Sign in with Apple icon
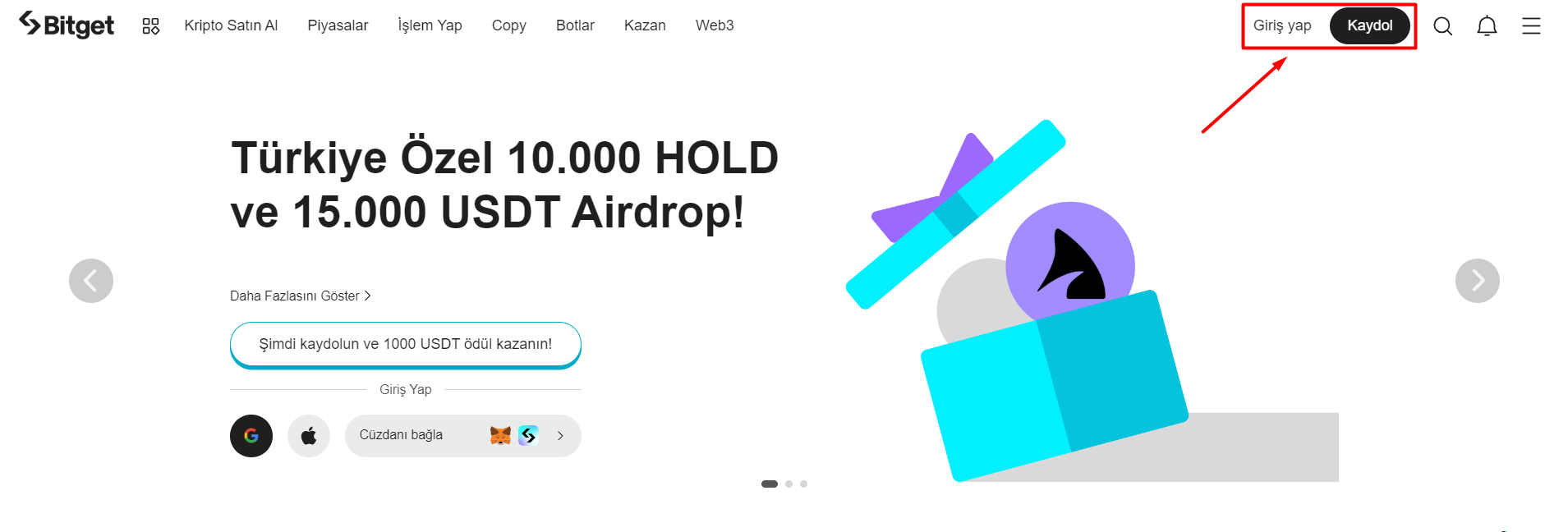Viewport: 1568px width, 532px height. point(309,436)
